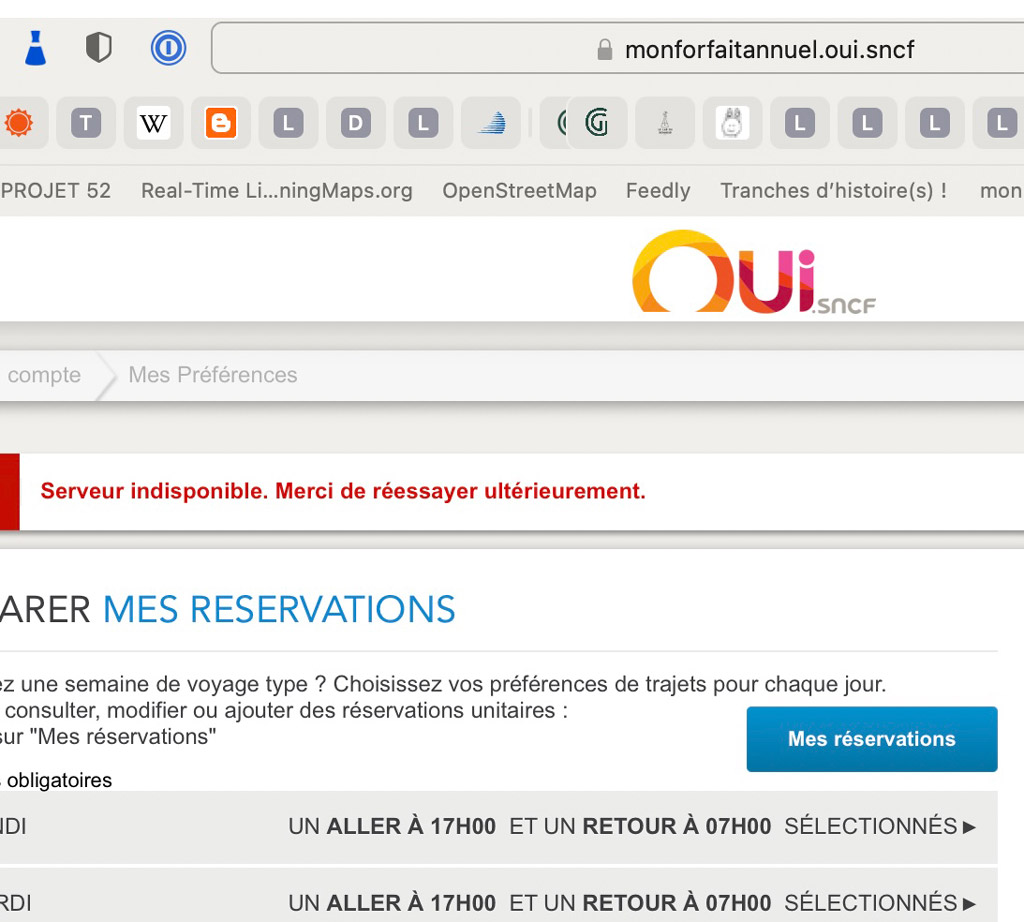Open the full green G logo pinned tab
Image resolution: width=1024 pixels, height=922 pixels.
pyautogui.click(x=597, y=123)
